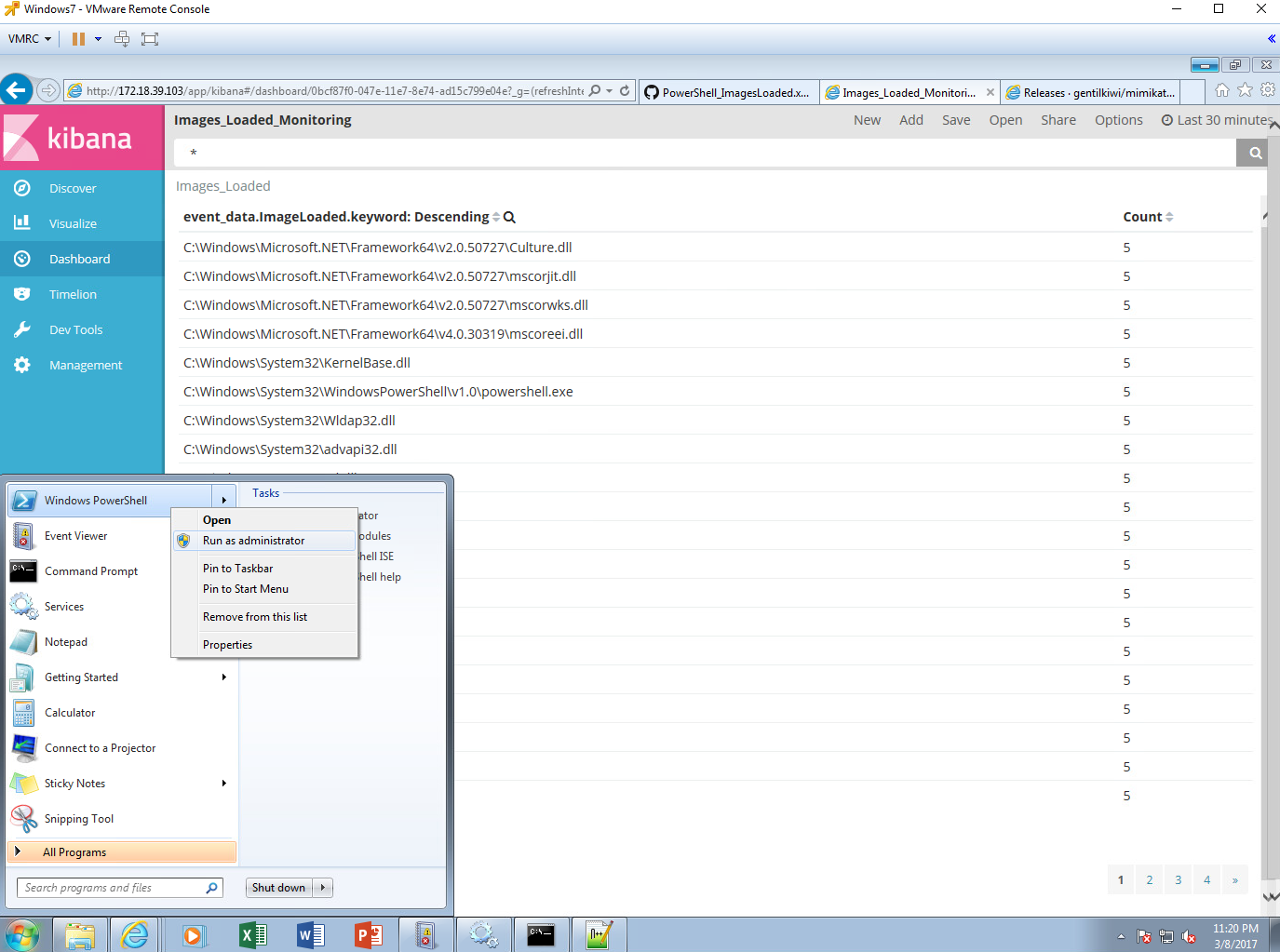
Task: Switch to the PowerShell_ImagesLoaded browser tab
Action: (729, 92)
